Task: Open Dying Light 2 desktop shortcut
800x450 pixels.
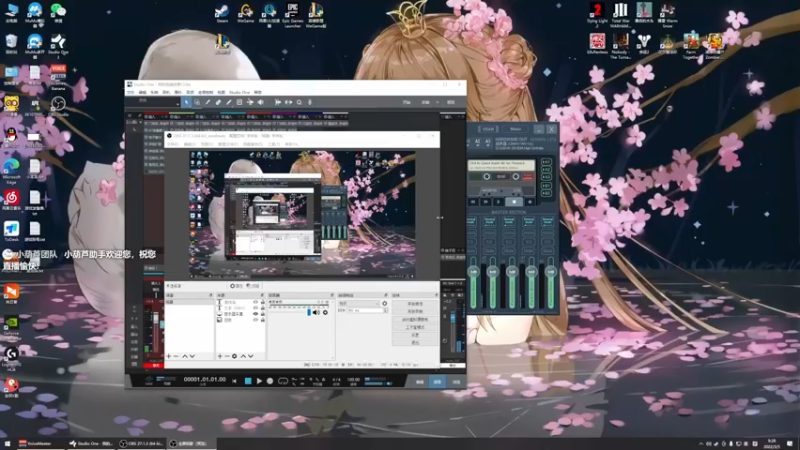Action: [x=597, y=13]
